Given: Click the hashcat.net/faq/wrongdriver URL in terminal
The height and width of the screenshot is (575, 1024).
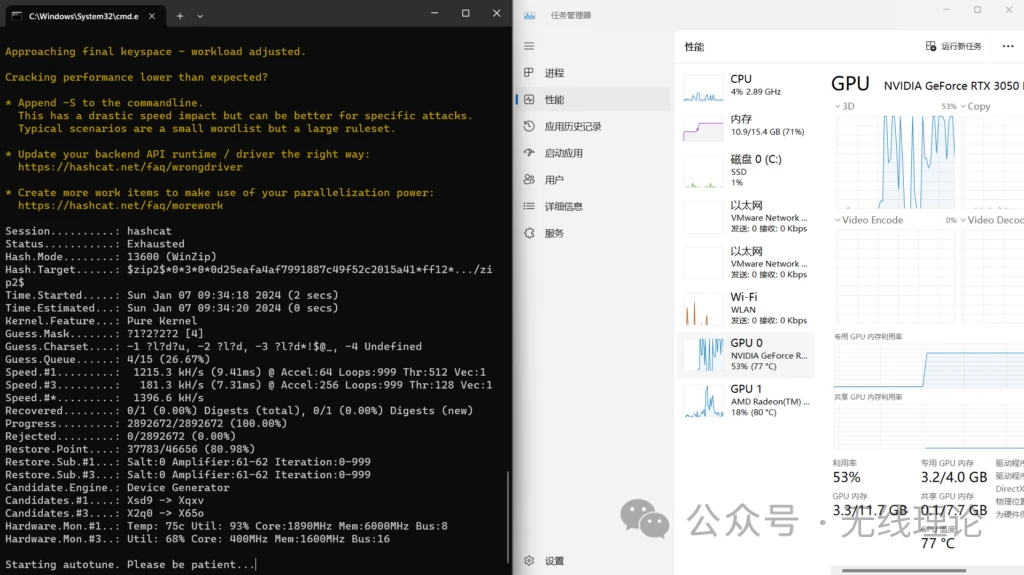Looking at the screenshot, I should pyautogui.click(x=130, y=167).
